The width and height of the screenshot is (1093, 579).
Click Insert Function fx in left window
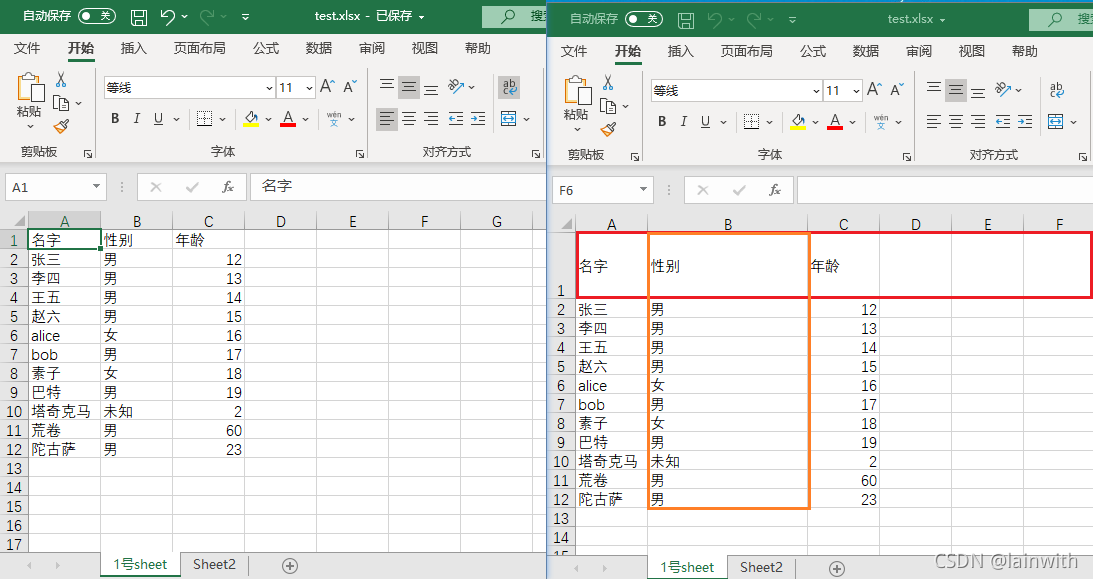[x=228, y=187]
